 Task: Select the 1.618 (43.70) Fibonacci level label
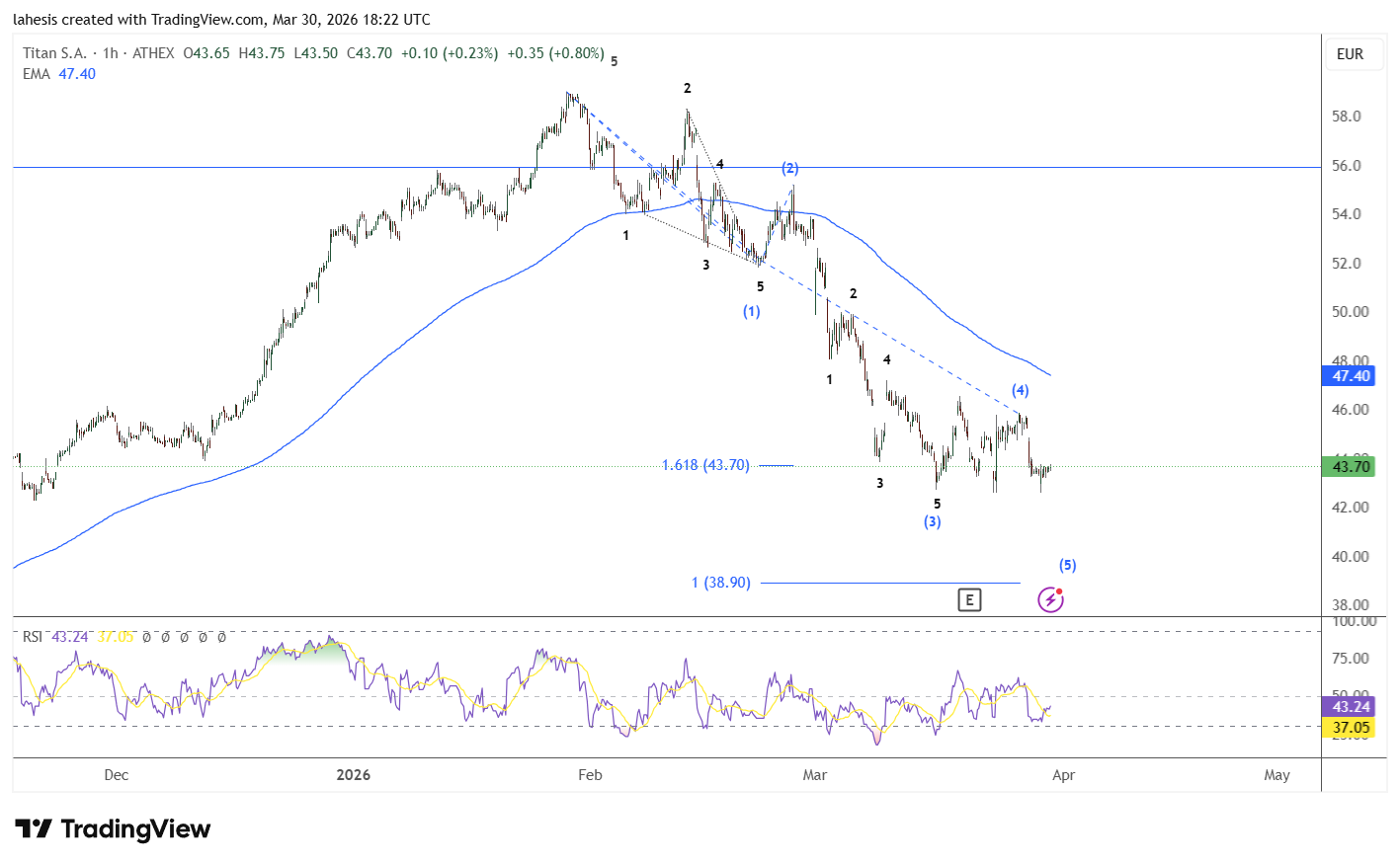click(705, 465)
